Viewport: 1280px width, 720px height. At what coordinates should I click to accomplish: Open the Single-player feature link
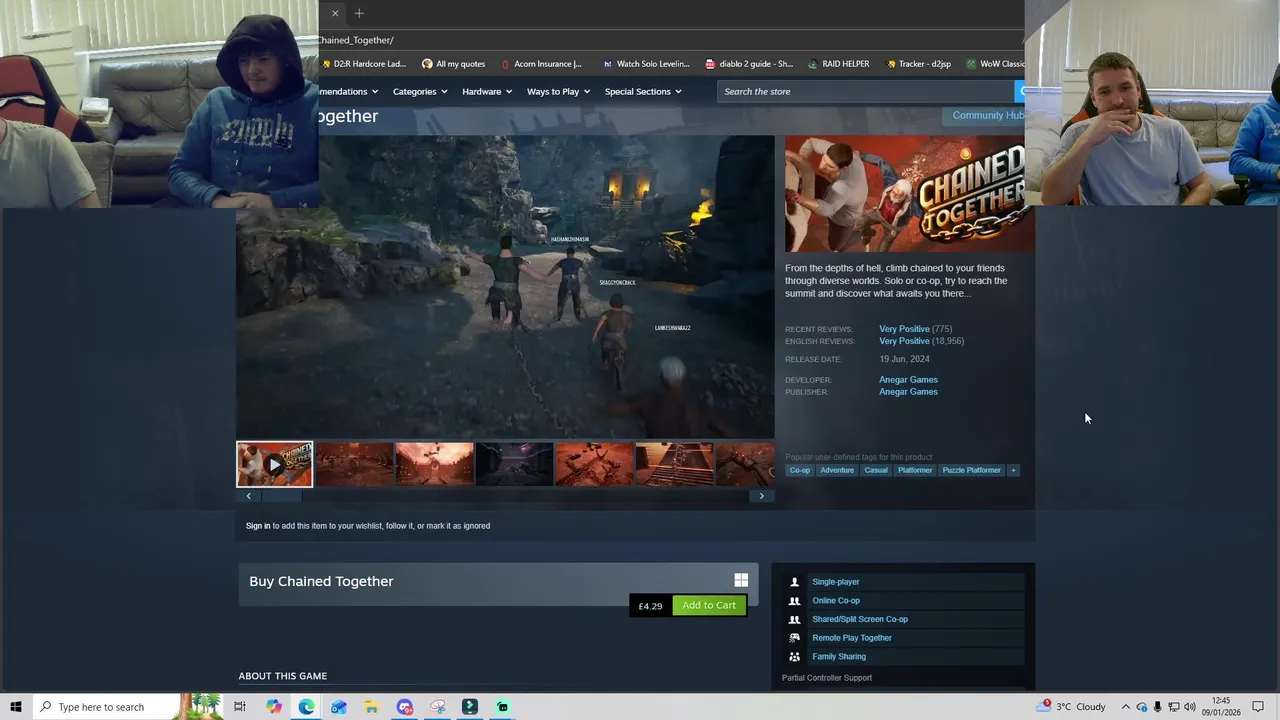coord(836,582)
